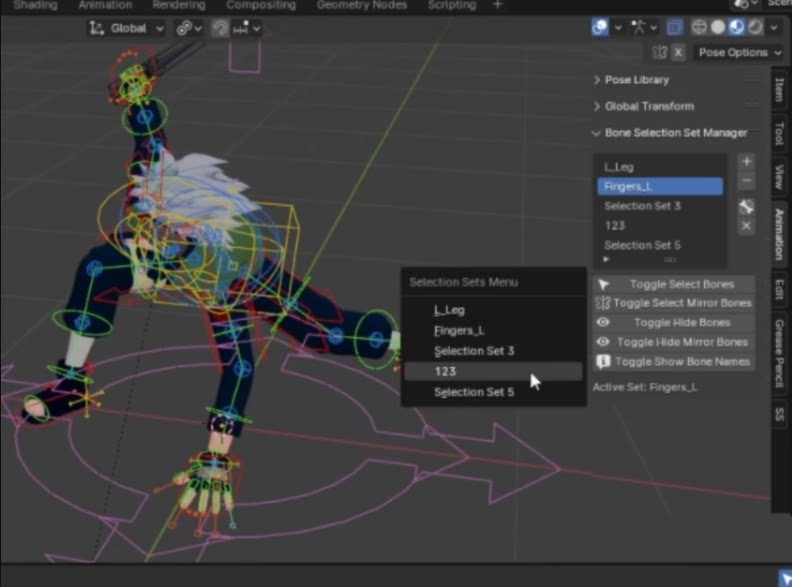Viewport: 792px width, 587px height.
Task: Select L_Leg in the selection set list
Action: 660,167
